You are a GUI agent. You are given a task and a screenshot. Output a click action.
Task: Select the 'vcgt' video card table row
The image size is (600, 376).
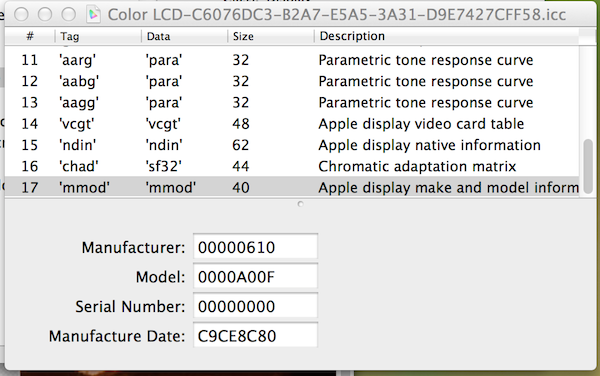pos(292,124)
